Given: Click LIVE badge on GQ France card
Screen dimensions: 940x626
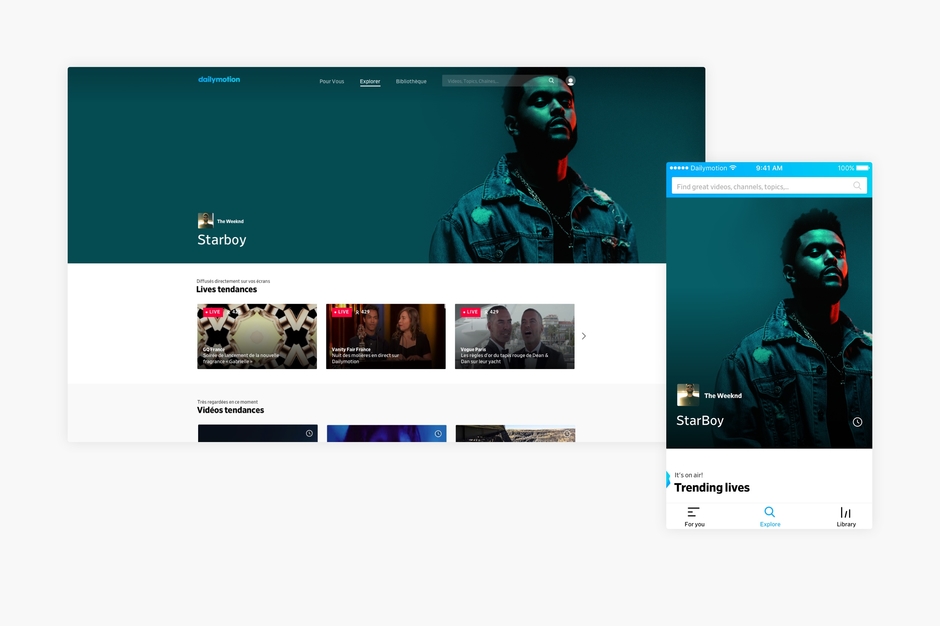Looking at the screenshot, I should [x=213, y=312].
